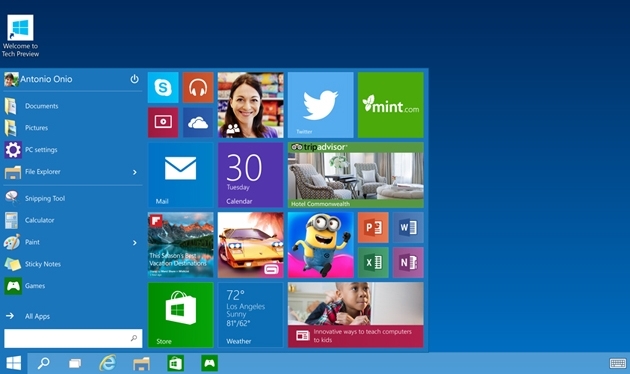Launch Snipping Tool
Viewport: 630px width, 374px height.
click(72, 198)
